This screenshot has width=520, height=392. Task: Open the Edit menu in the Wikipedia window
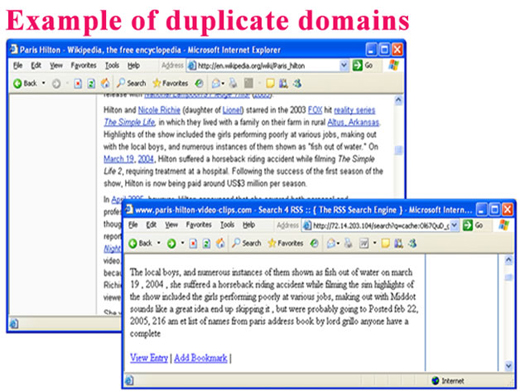click(x=36, y=66)
